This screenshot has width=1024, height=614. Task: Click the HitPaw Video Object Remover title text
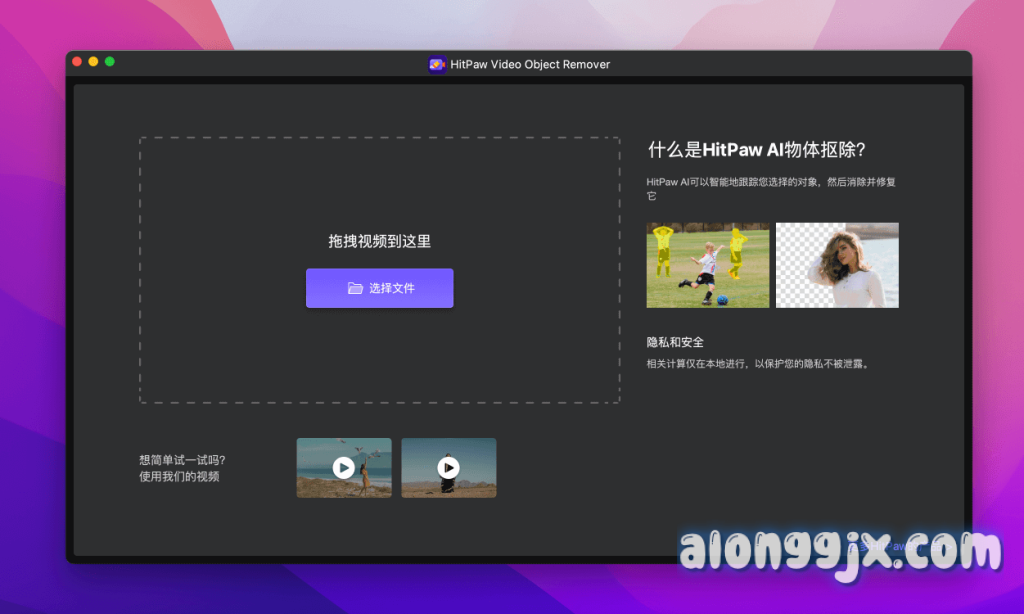(x=530, y=64)
